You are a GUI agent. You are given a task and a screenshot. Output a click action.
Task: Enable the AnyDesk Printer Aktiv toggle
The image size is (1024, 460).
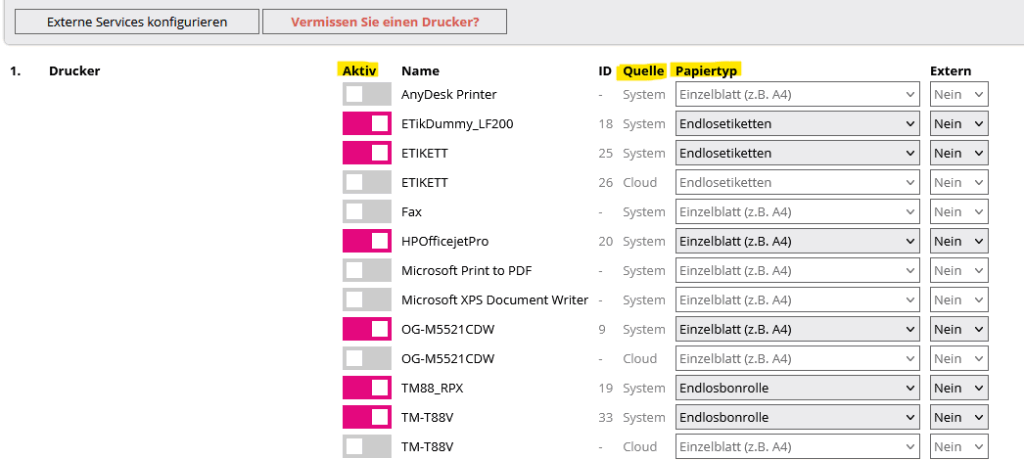point(366,95)
